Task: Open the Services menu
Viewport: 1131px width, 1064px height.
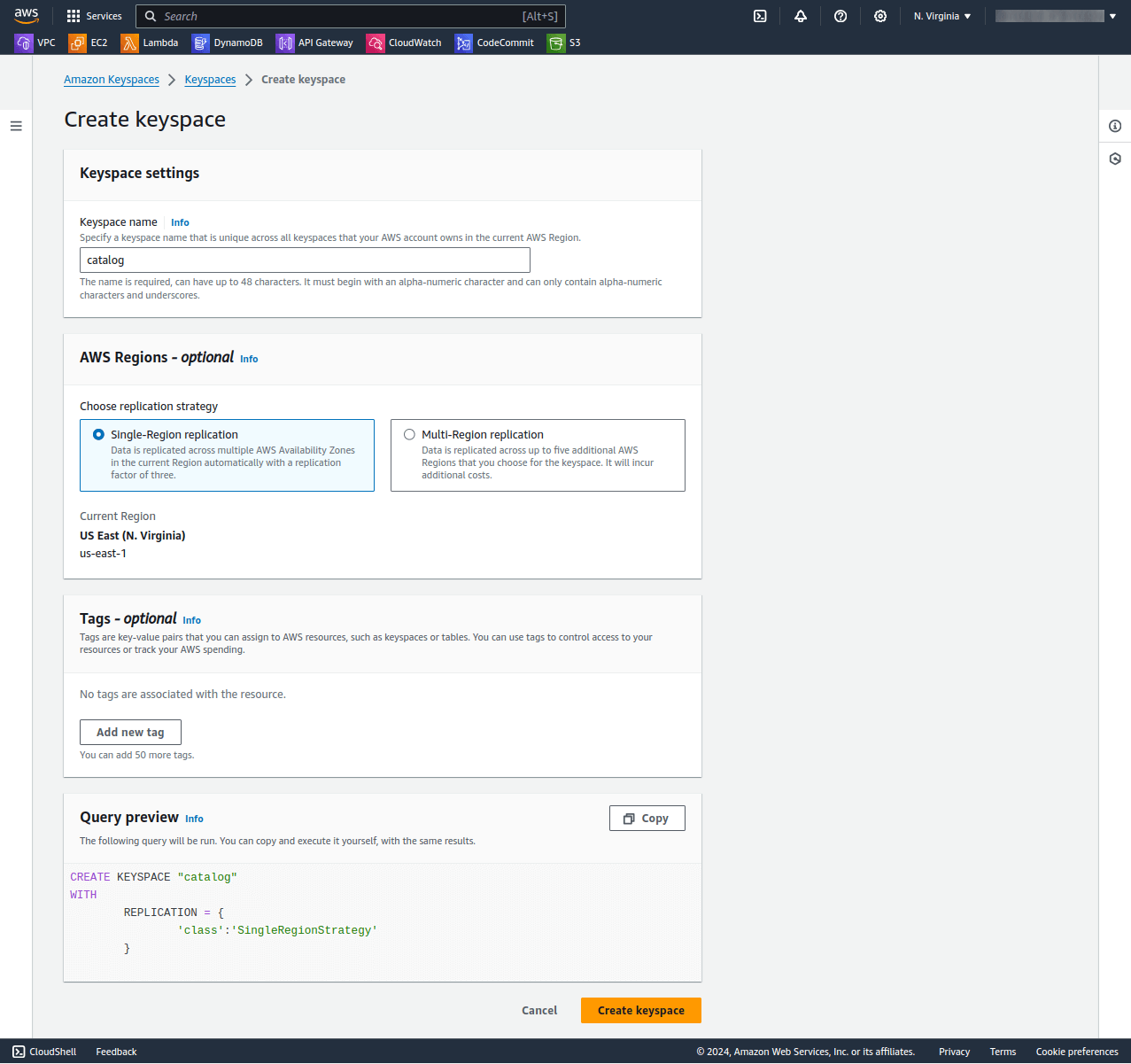Action: click(94, 15)
